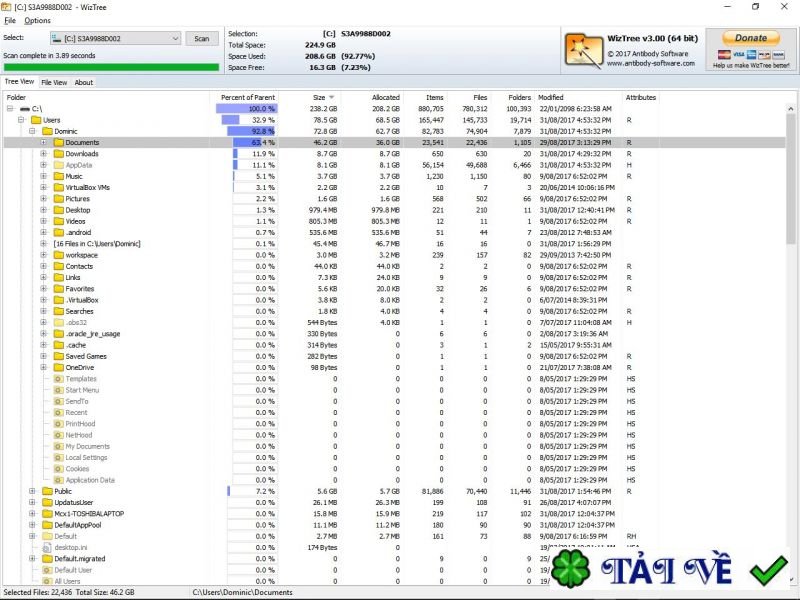Open the About tab

pos(84,82)
